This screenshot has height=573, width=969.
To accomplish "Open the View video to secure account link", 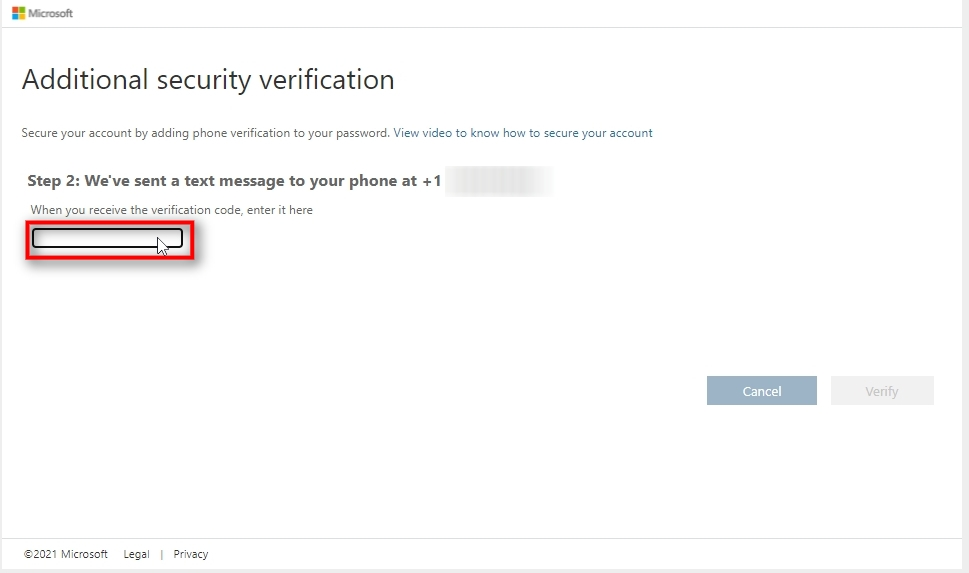I will (x=523, y=132).
